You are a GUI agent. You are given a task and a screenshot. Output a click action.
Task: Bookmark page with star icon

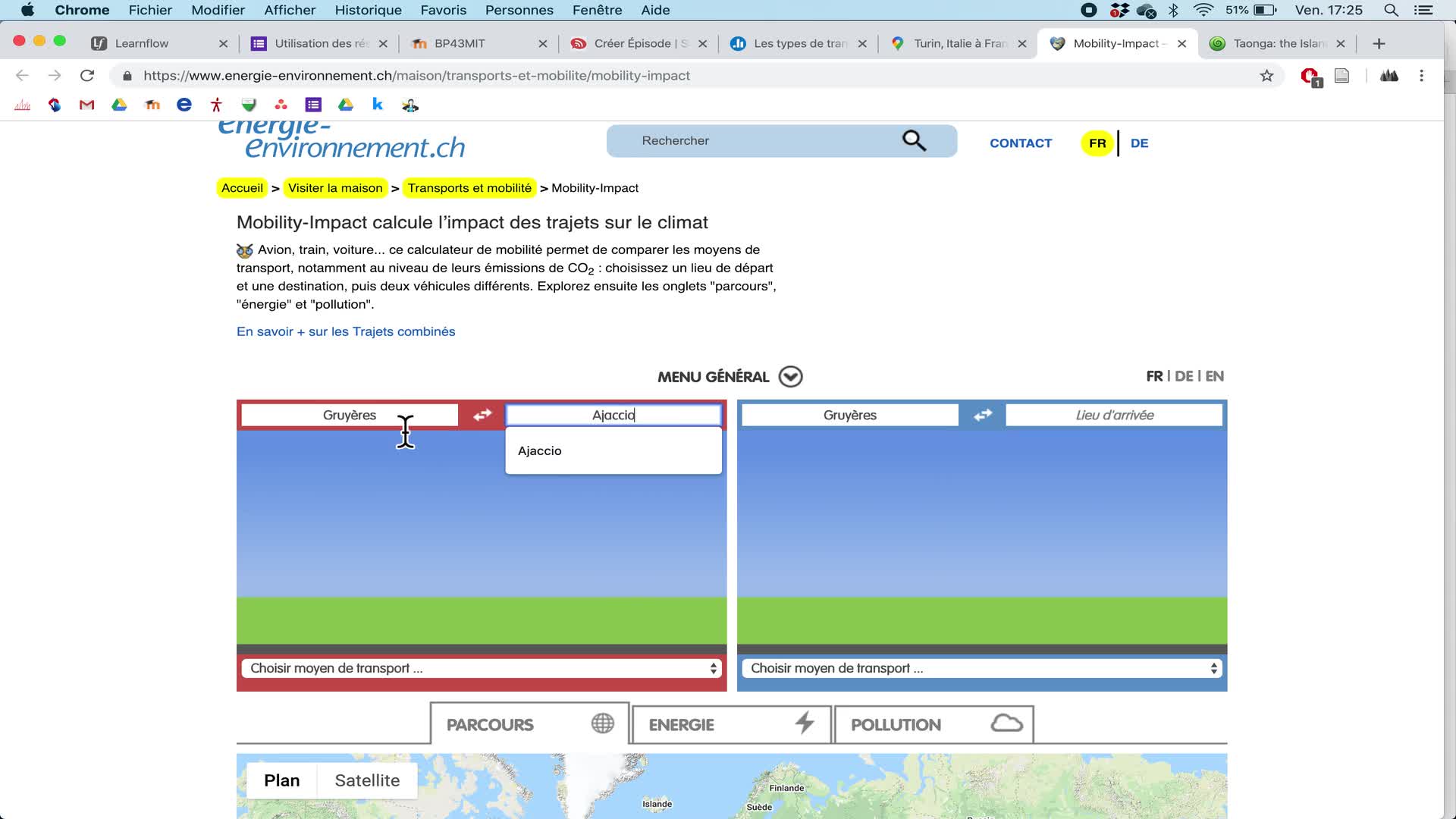(x=1266, y=76)
